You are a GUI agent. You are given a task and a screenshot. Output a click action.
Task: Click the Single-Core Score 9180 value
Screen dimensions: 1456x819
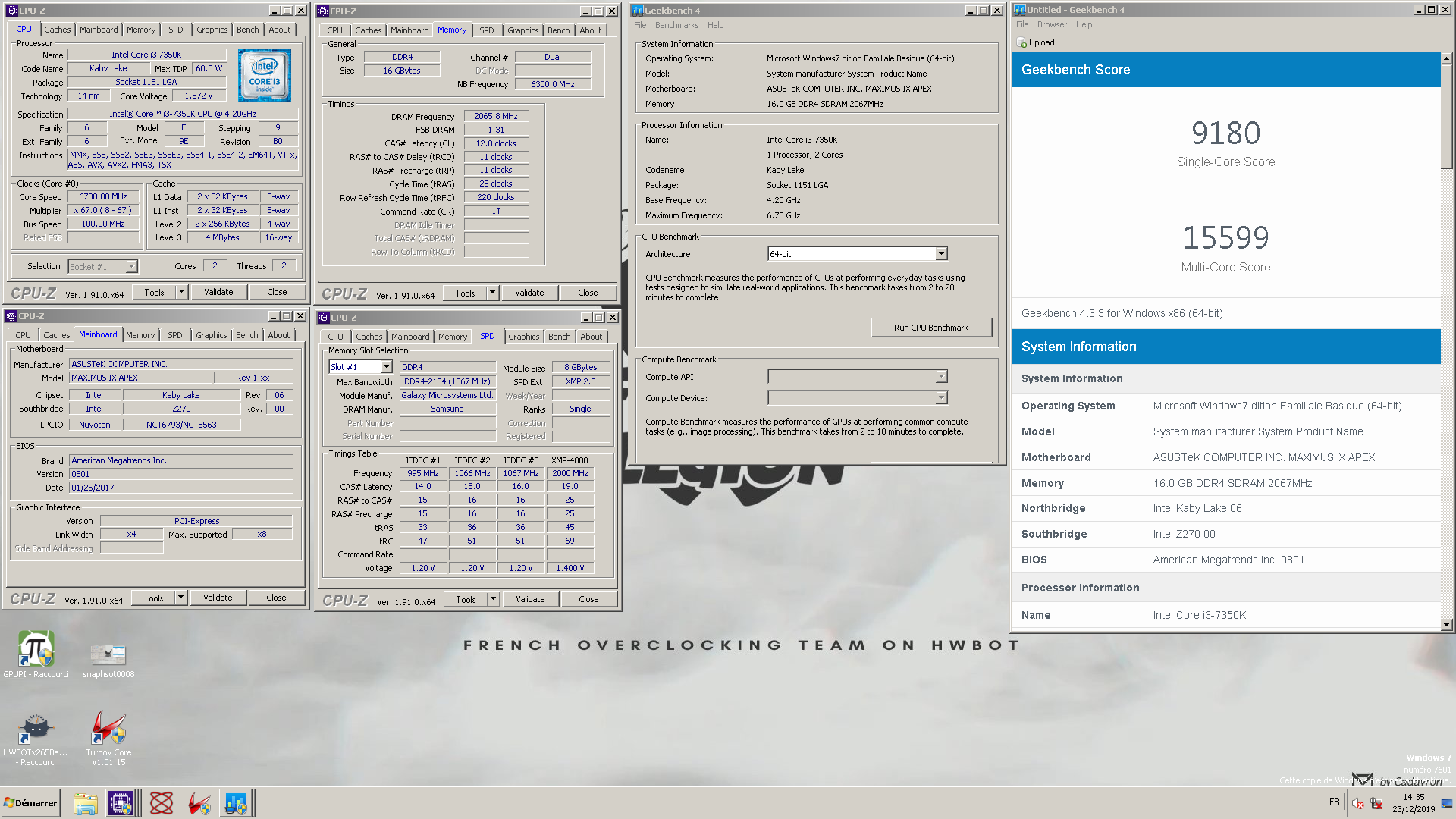pos(1225,133)
